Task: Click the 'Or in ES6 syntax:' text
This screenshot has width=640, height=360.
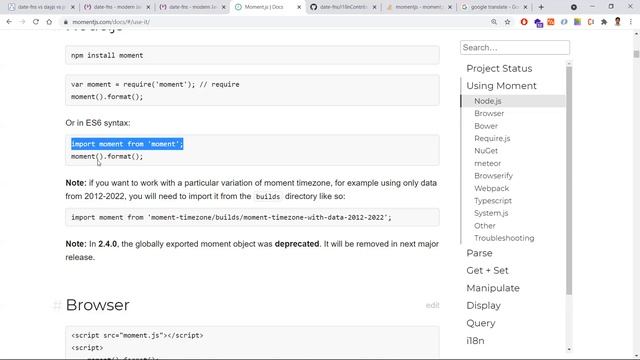Action: (98, 123)
